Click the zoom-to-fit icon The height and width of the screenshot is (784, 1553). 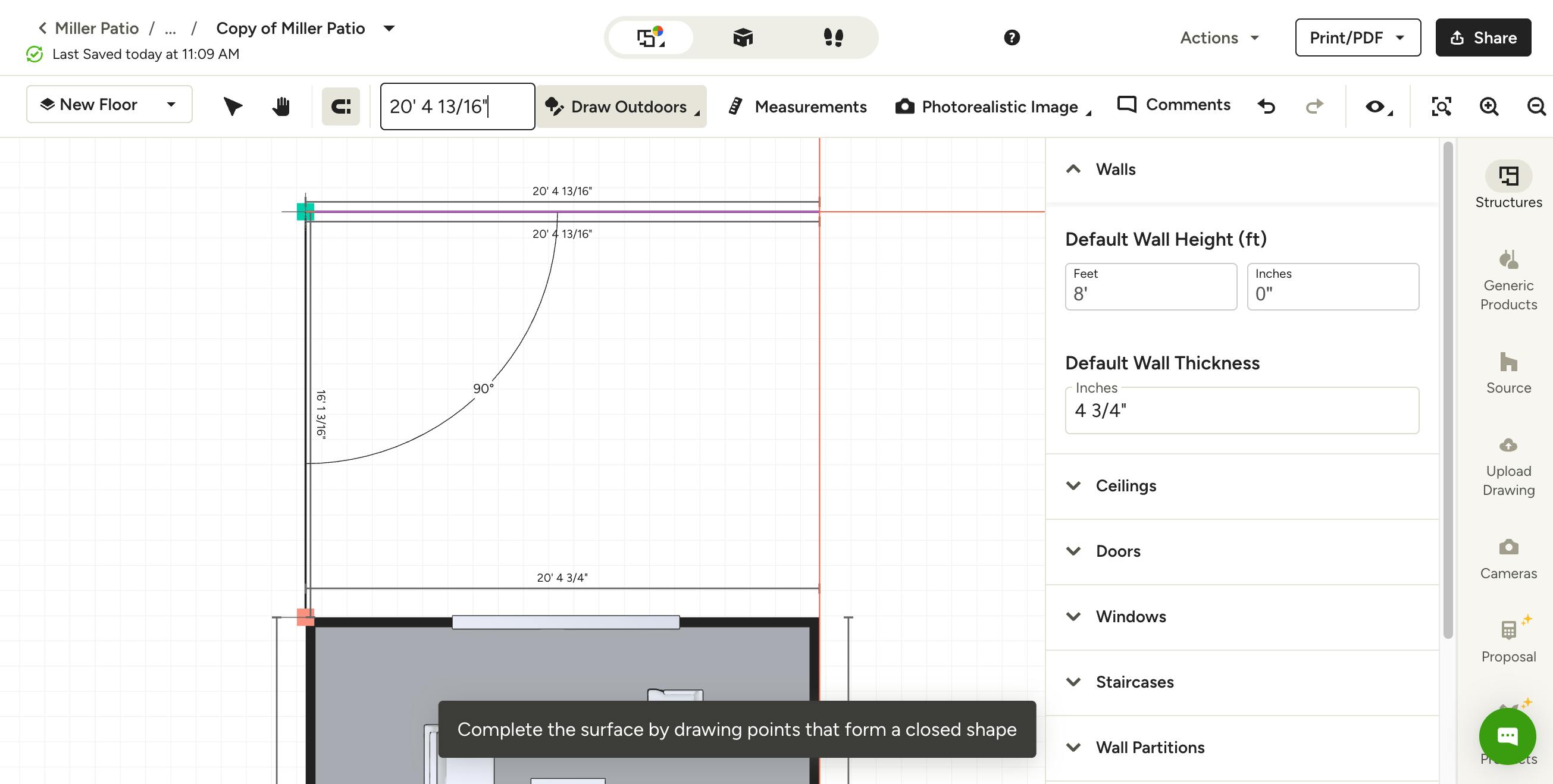(1441, 106)
